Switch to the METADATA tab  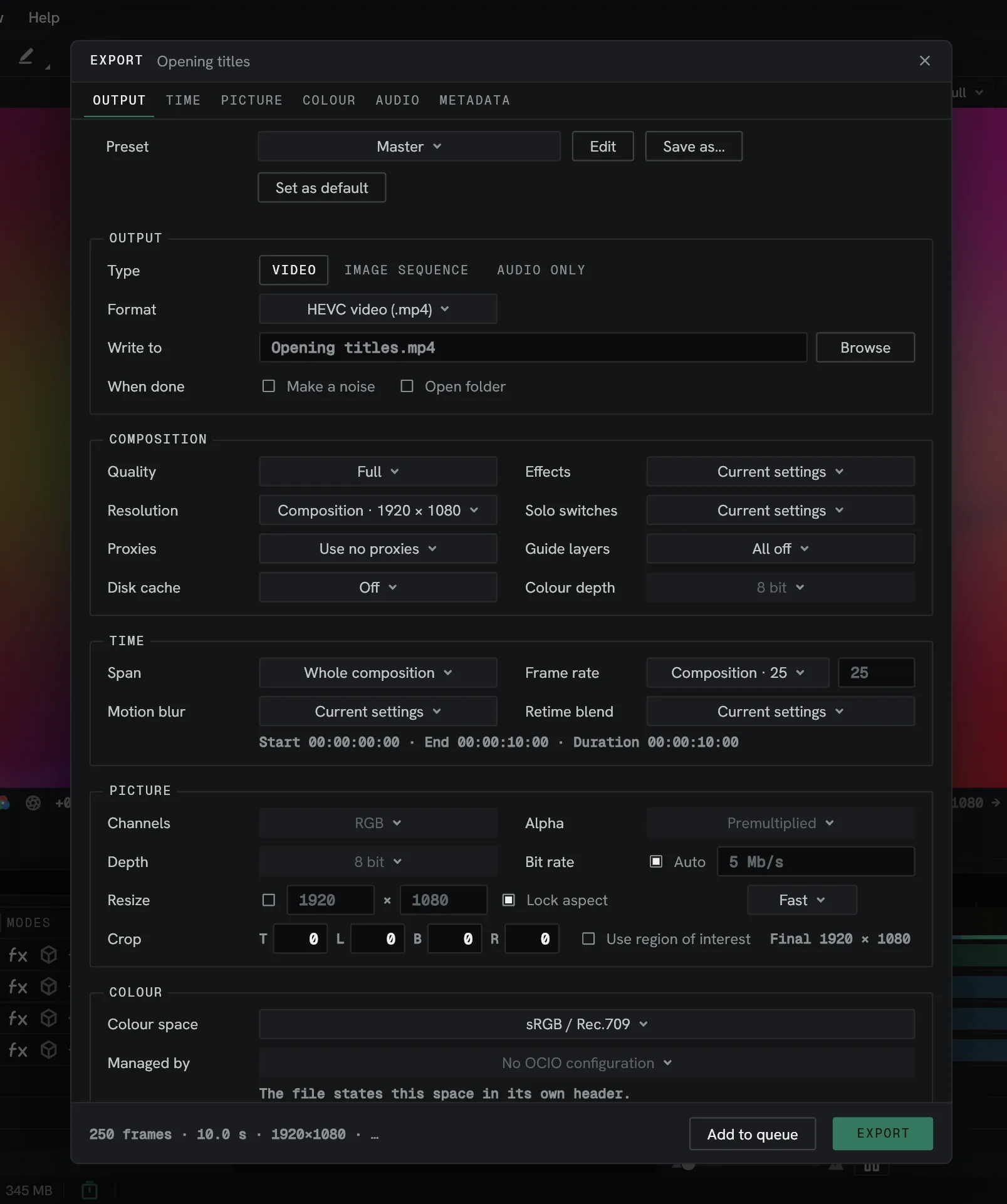pos(474,100)
